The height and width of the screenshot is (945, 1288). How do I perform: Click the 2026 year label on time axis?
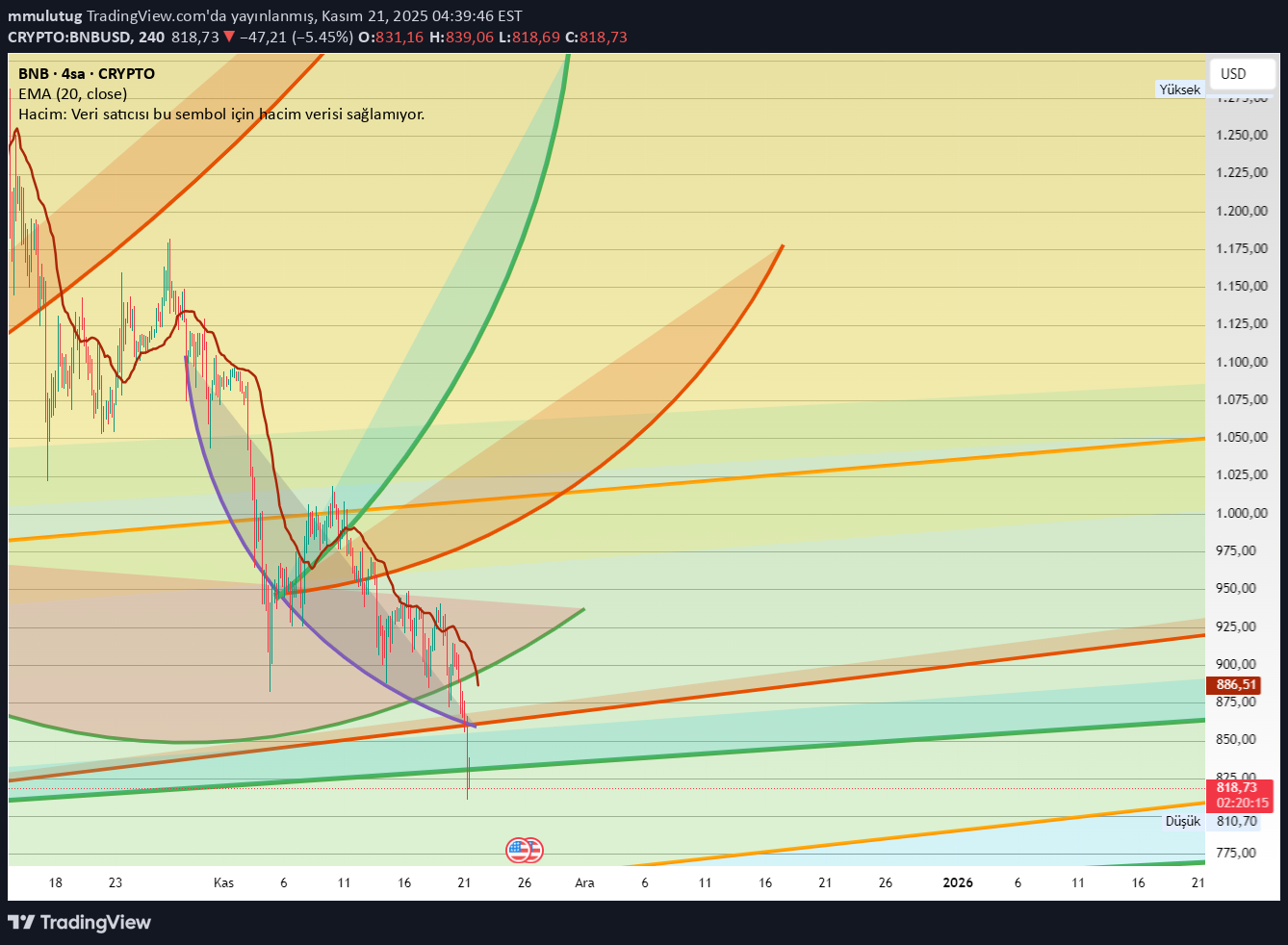point(958,882)
